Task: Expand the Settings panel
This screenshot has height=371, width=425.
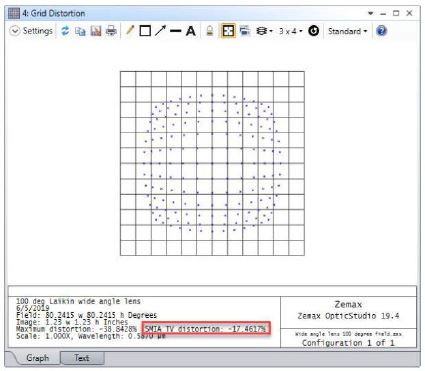Action: tap(31, 31)
